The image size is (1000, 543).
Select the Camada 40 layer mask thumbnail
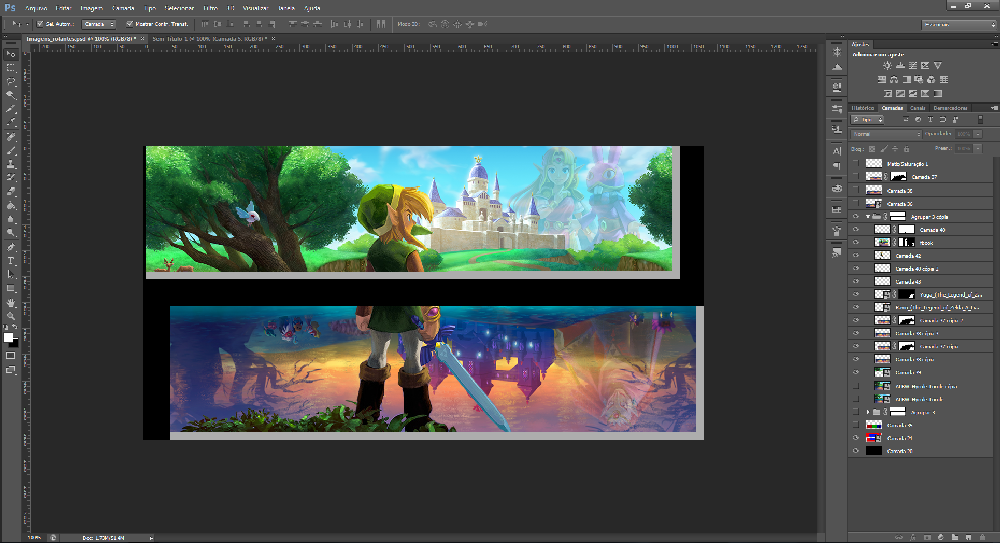(906, 230)
